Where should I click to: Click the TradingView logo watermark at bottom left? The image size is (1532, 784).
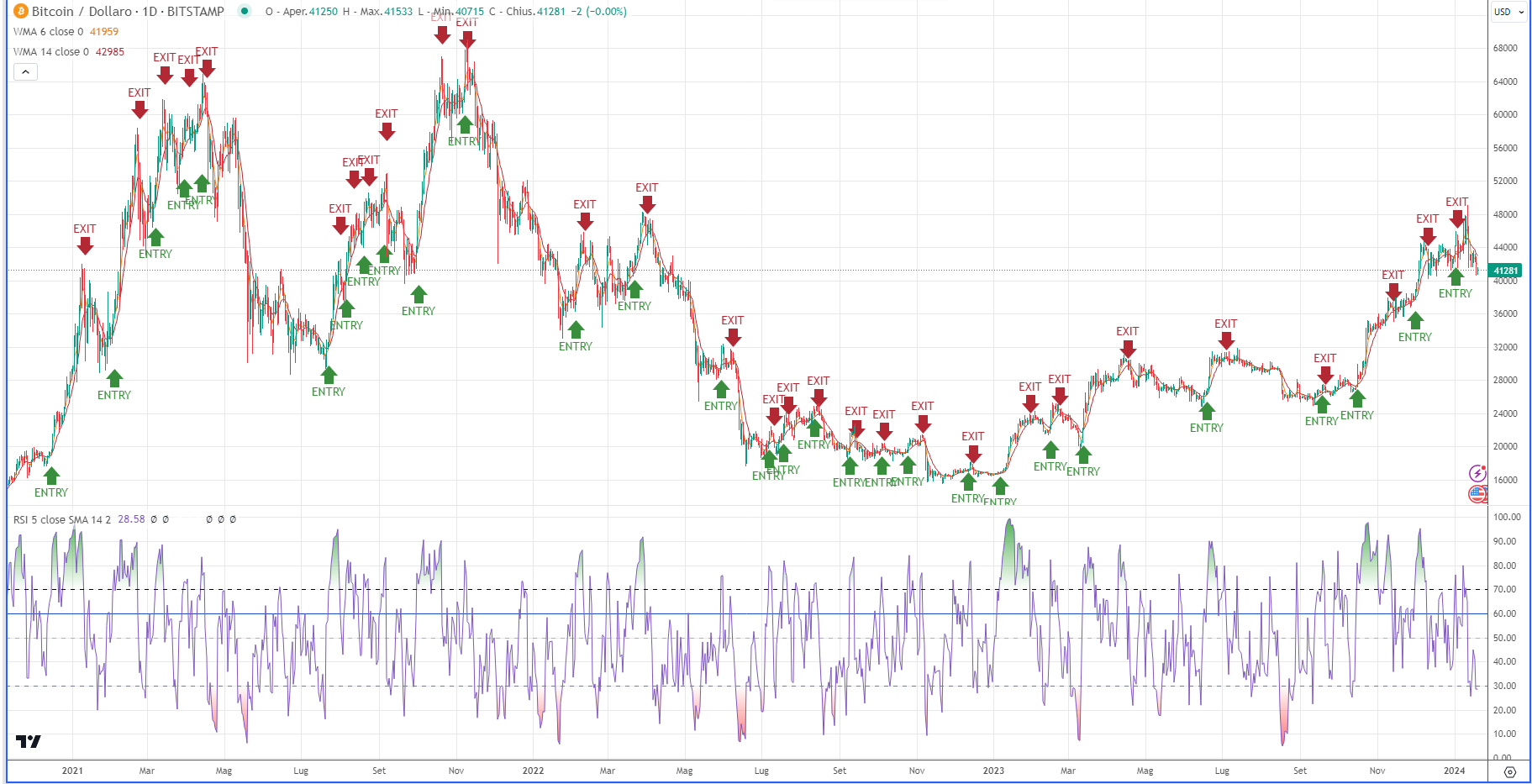(28, 742)
